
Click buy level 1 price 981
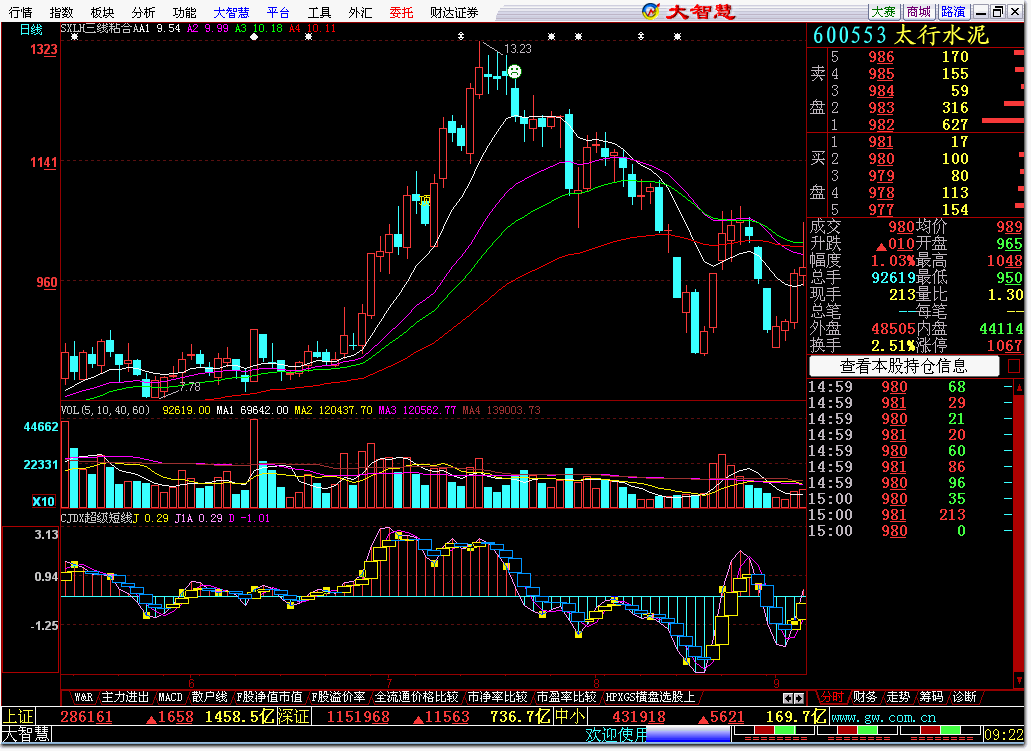[x=881, y=142]
